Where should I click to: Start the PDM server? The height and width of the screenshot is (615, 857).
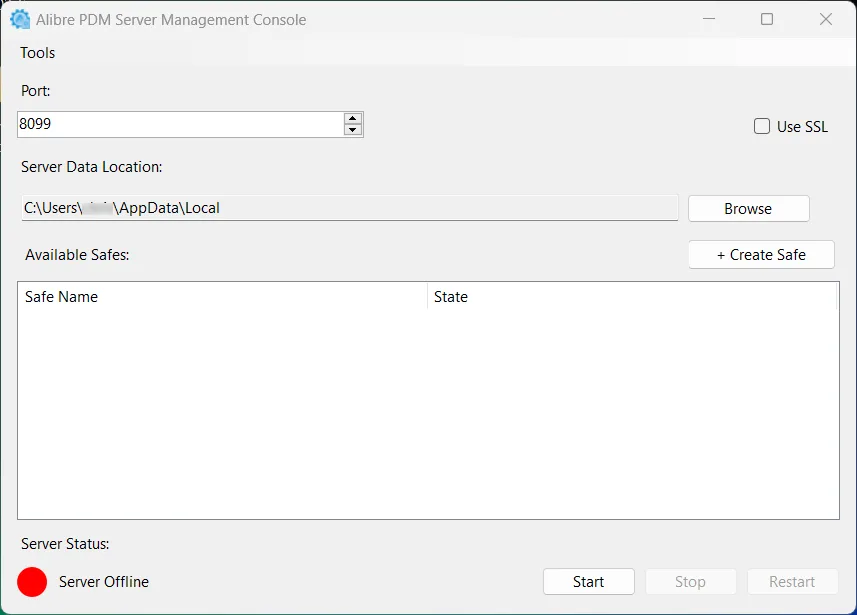[x=589, y=582]
